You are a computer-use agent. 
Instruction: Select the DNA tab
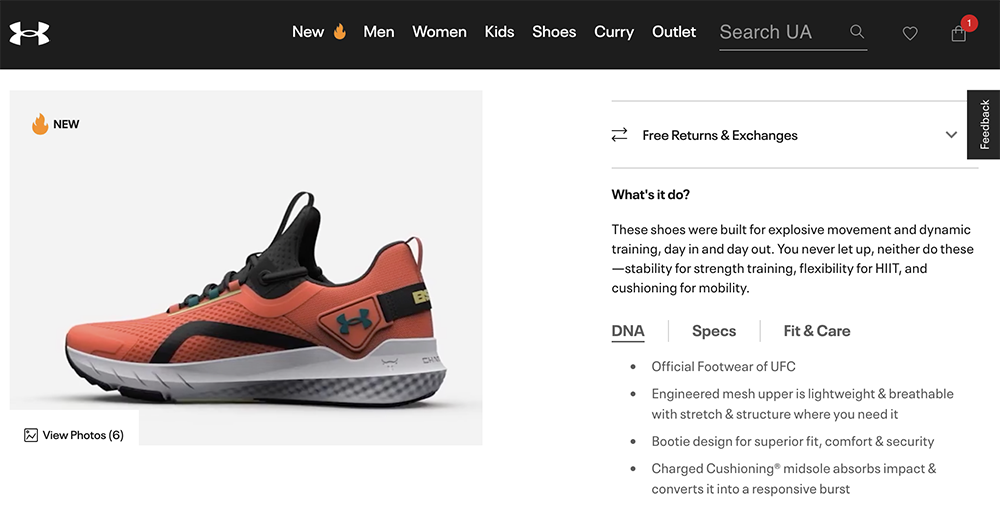click(x=628, y=331)
